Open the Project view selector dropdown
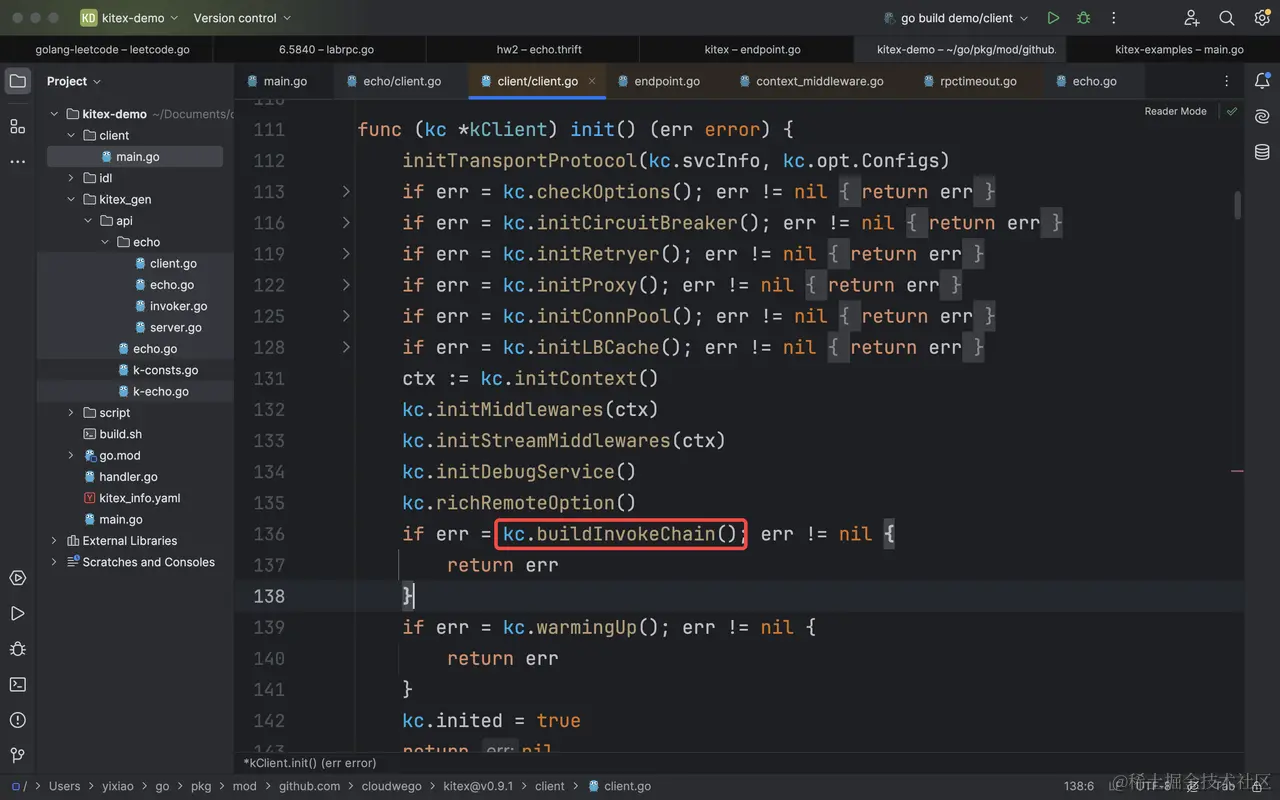The height and width of the screenshot is (800, 1280). tap(74, 81)
